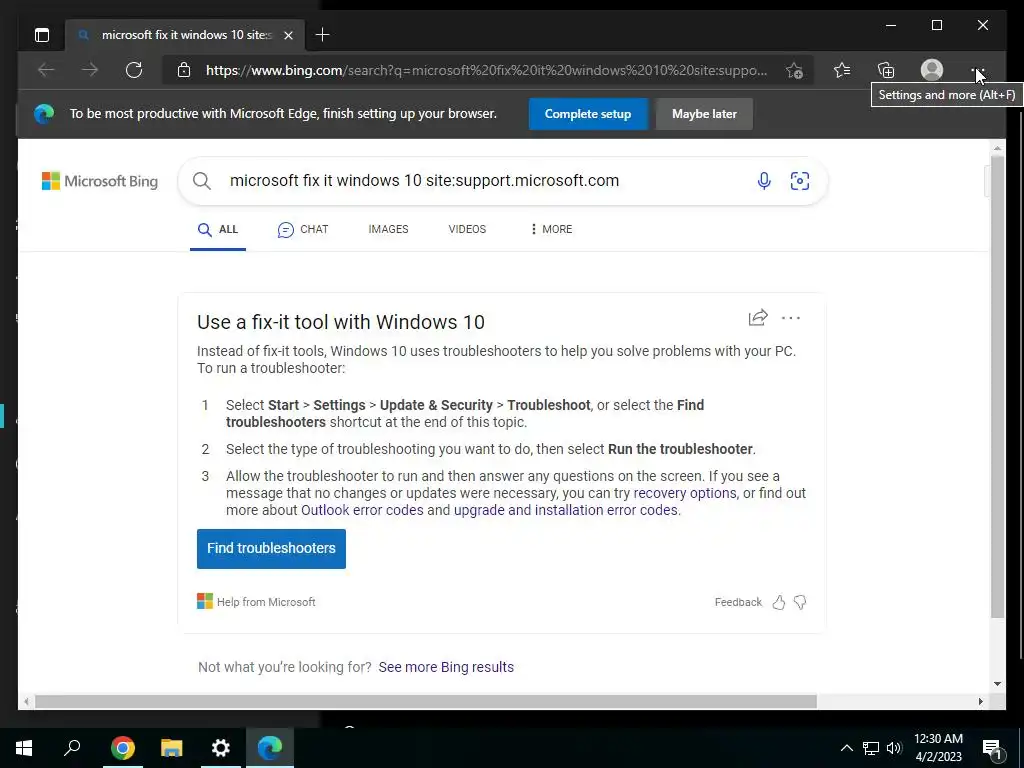Refresh the current page
Viewport: 1024px width, 768px height.
pos(134,70)
